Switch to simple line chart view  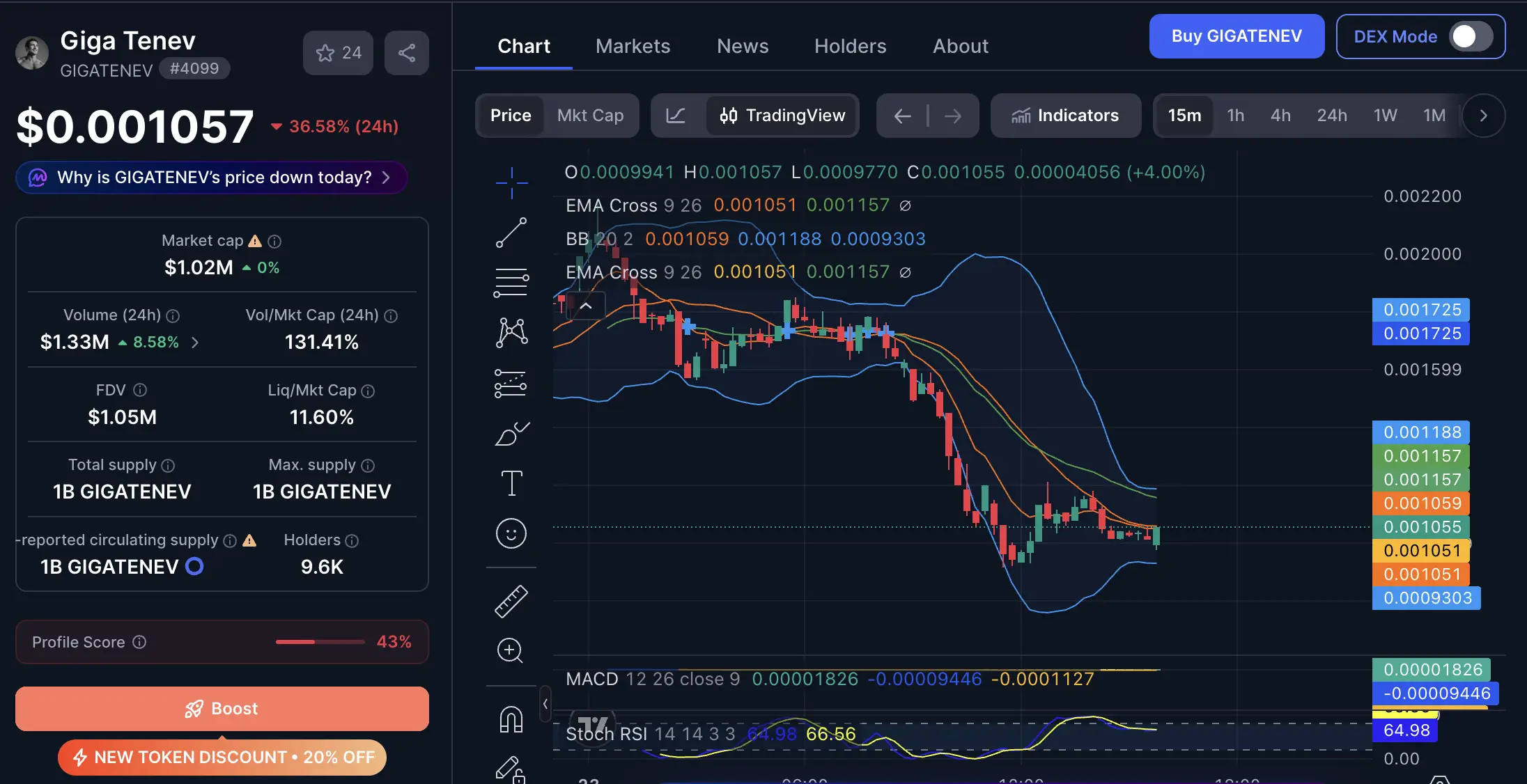click(x=676, y=116)
